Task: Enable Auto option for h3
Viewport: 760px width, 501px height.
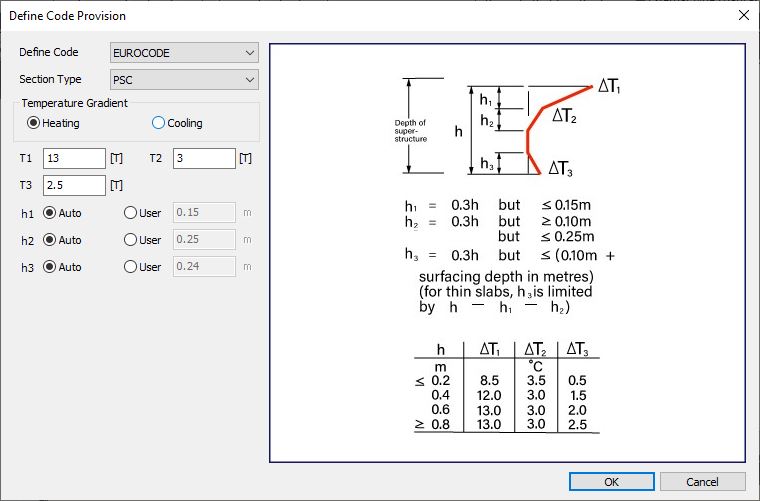Action: (x=50, y=267)
